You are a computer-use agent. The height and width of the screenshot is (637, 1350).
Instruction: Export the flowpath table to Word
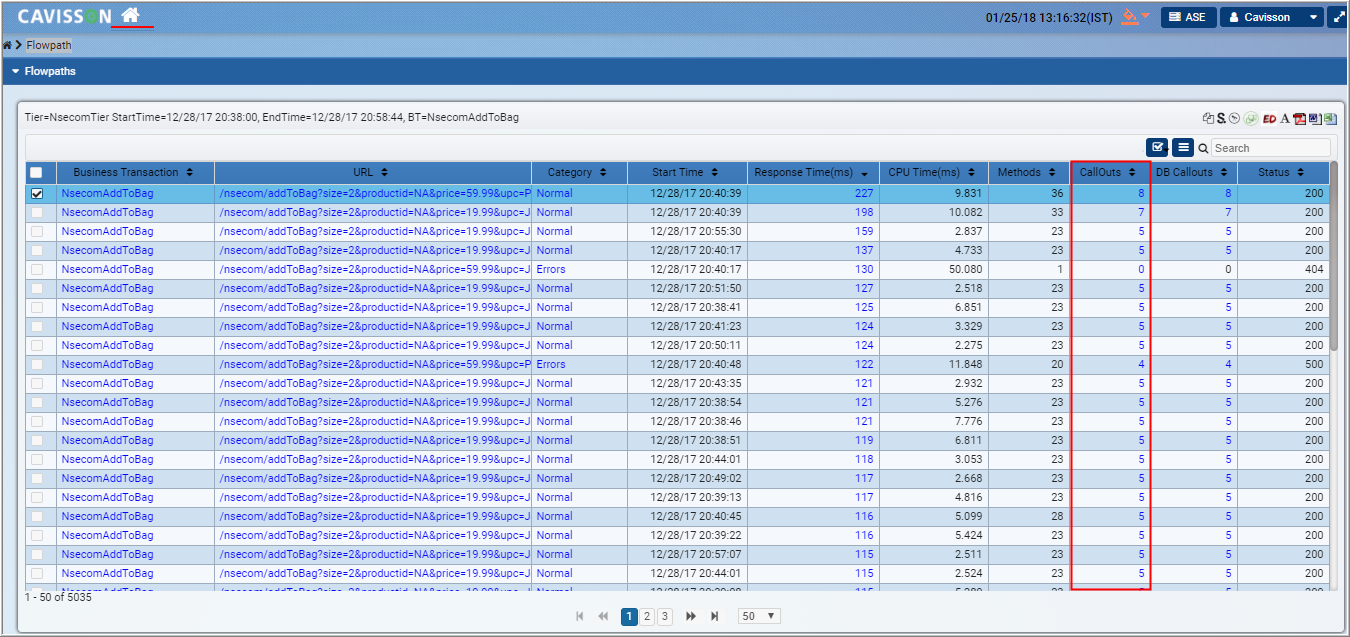[1315, 119]
